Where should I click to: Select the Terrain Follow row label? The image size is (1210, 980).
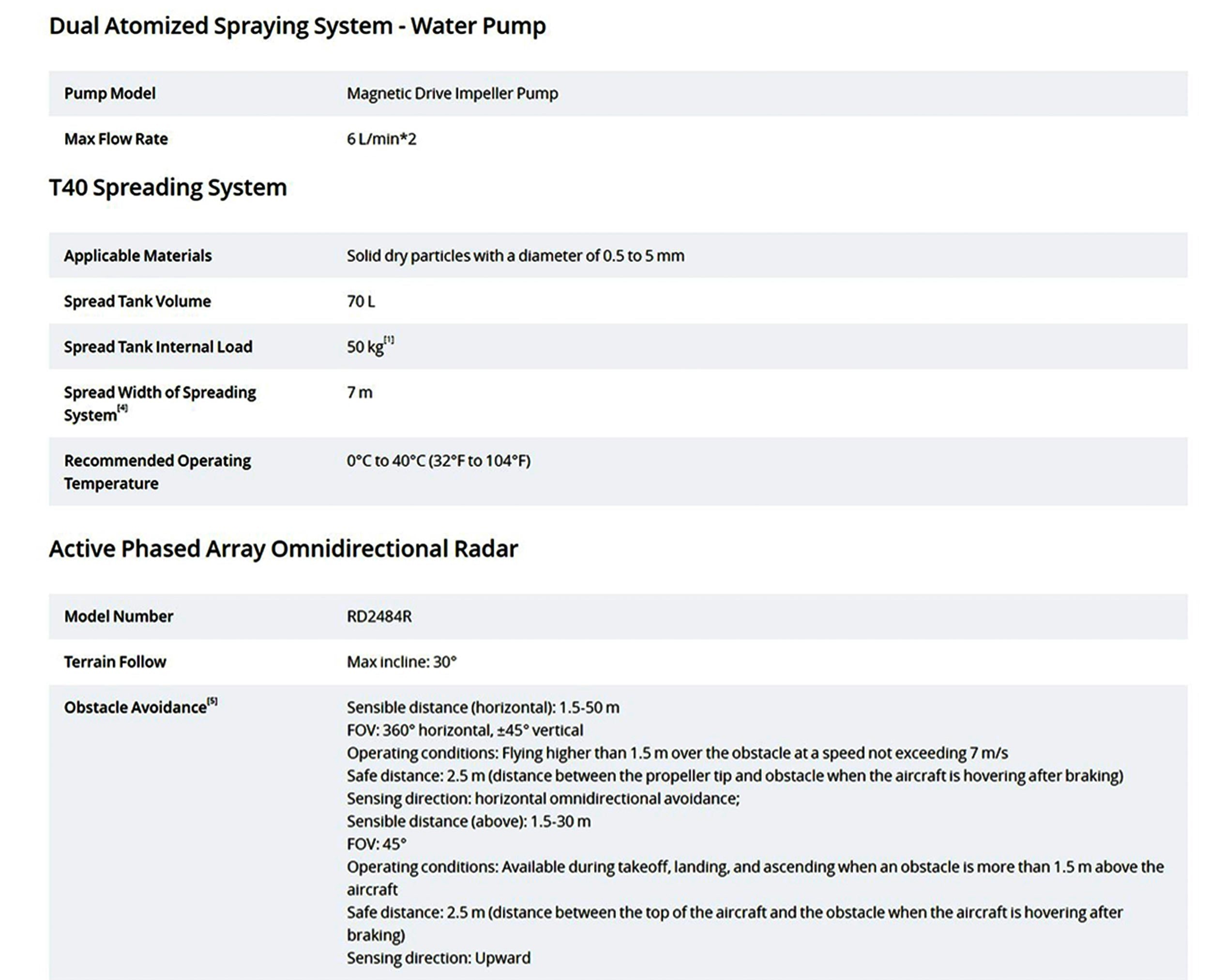[115, 662]
